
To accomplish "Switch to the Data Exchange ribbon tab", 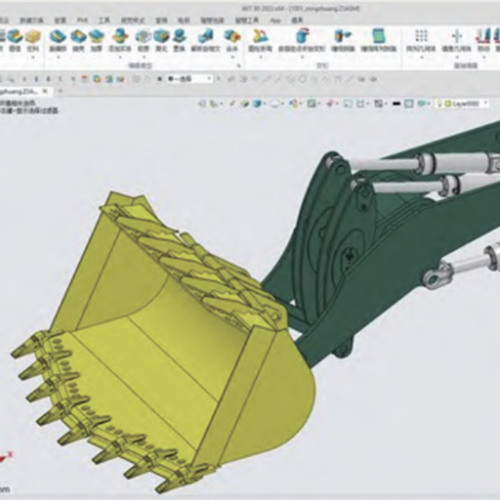I will (32, 20).
